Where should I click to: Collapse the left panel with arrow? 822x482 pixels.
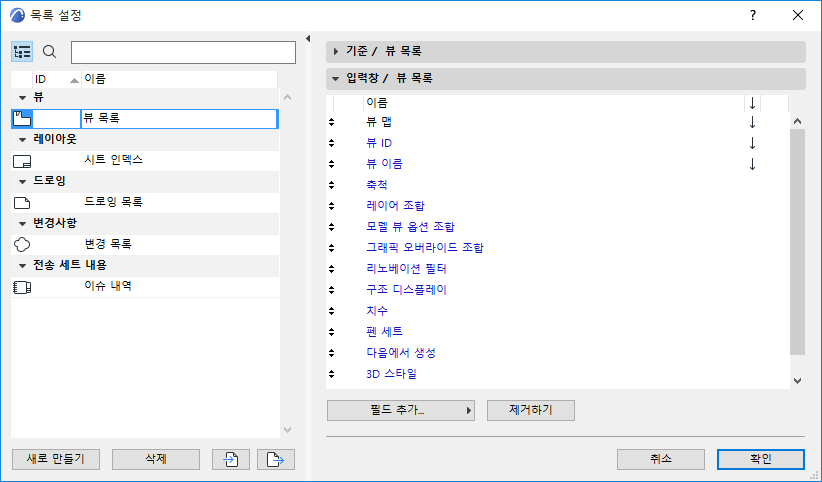308,38
